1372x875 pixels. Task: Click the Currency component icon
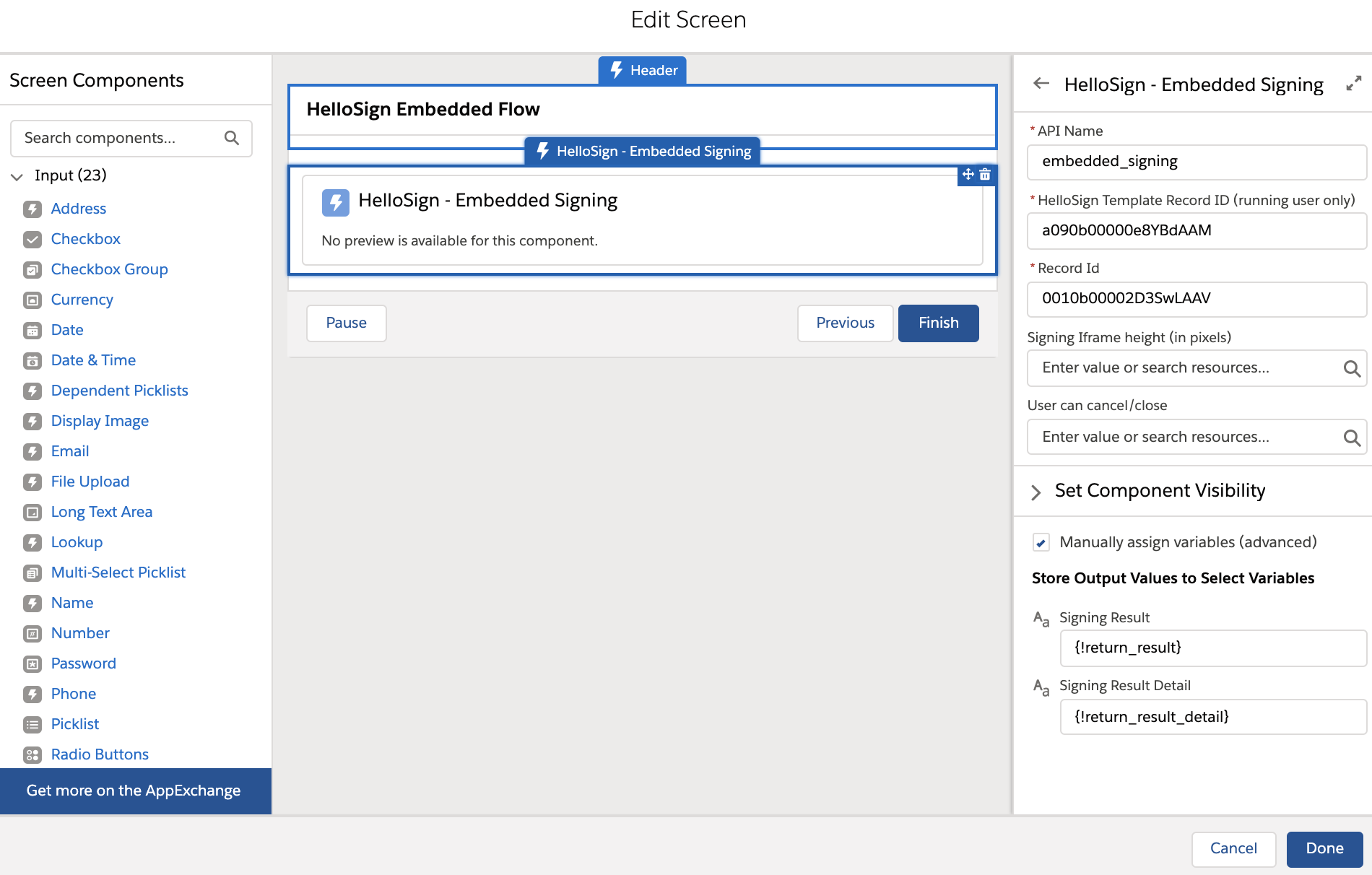(x=32, y=300)
